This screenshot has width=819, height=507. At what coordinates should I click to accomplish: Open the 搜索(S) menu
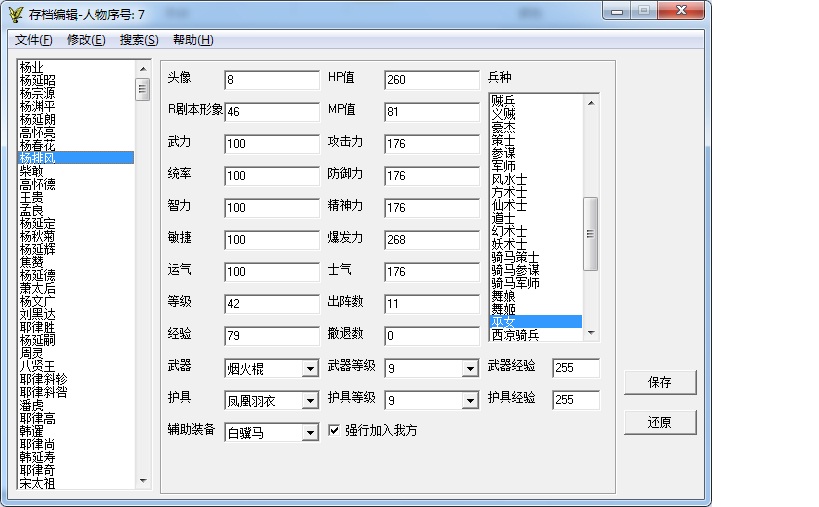coord(139,40)
